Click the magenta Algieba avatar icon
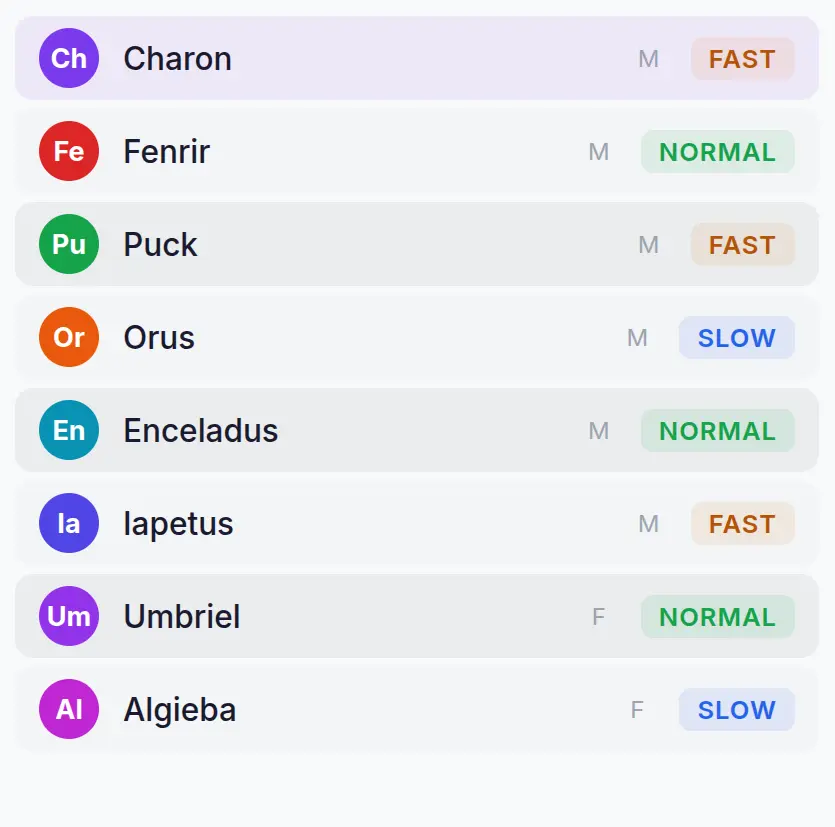835x827 pixels. 68,710
